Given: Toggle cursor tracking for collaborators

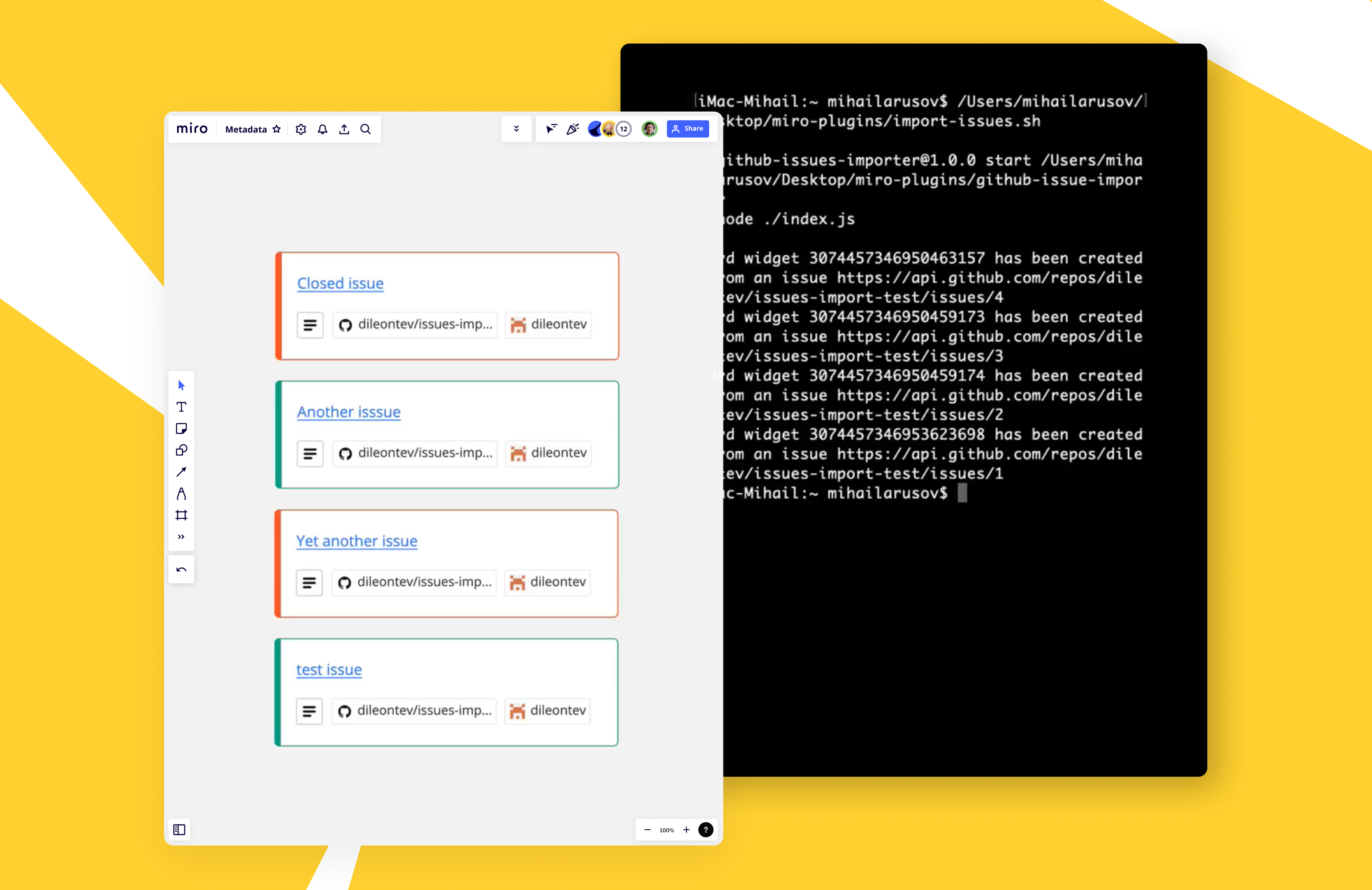Looking at the screenshot, I should pyautogui.click(x=551, y=128).
